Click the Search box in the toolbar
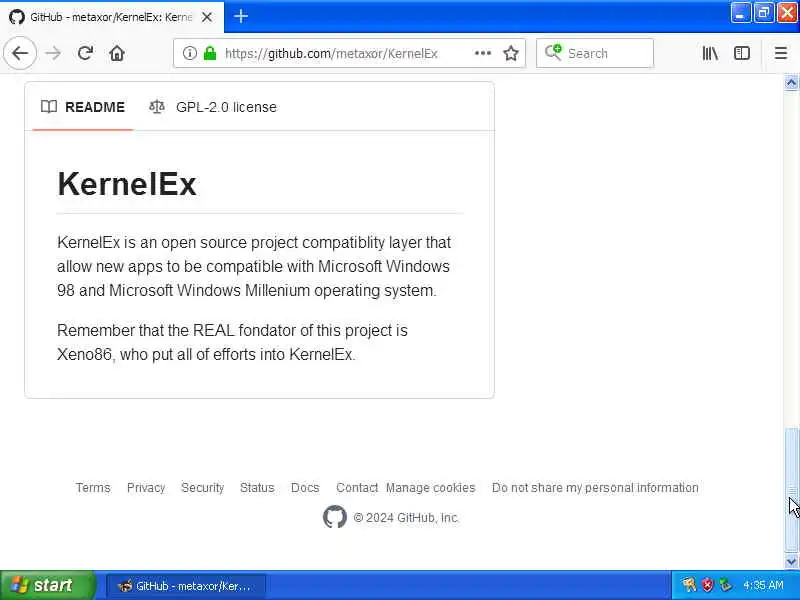800x600 pixels. 594,53
